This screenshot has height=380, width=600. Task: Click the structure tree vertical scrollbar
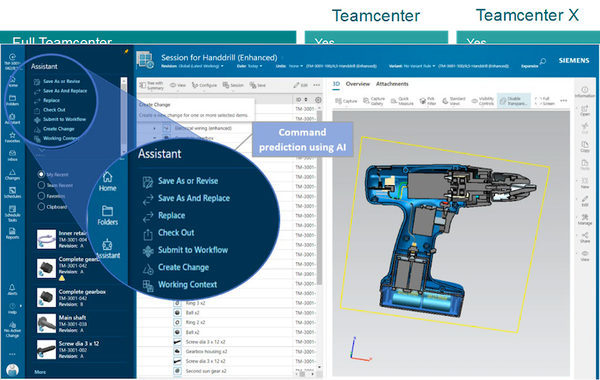tap(319, 199)
